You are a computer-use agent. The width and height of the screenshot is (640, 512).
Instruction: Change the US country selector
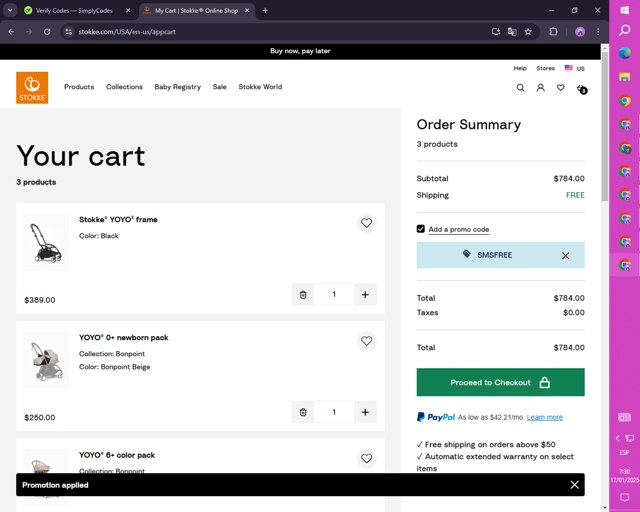pos(575,68)
